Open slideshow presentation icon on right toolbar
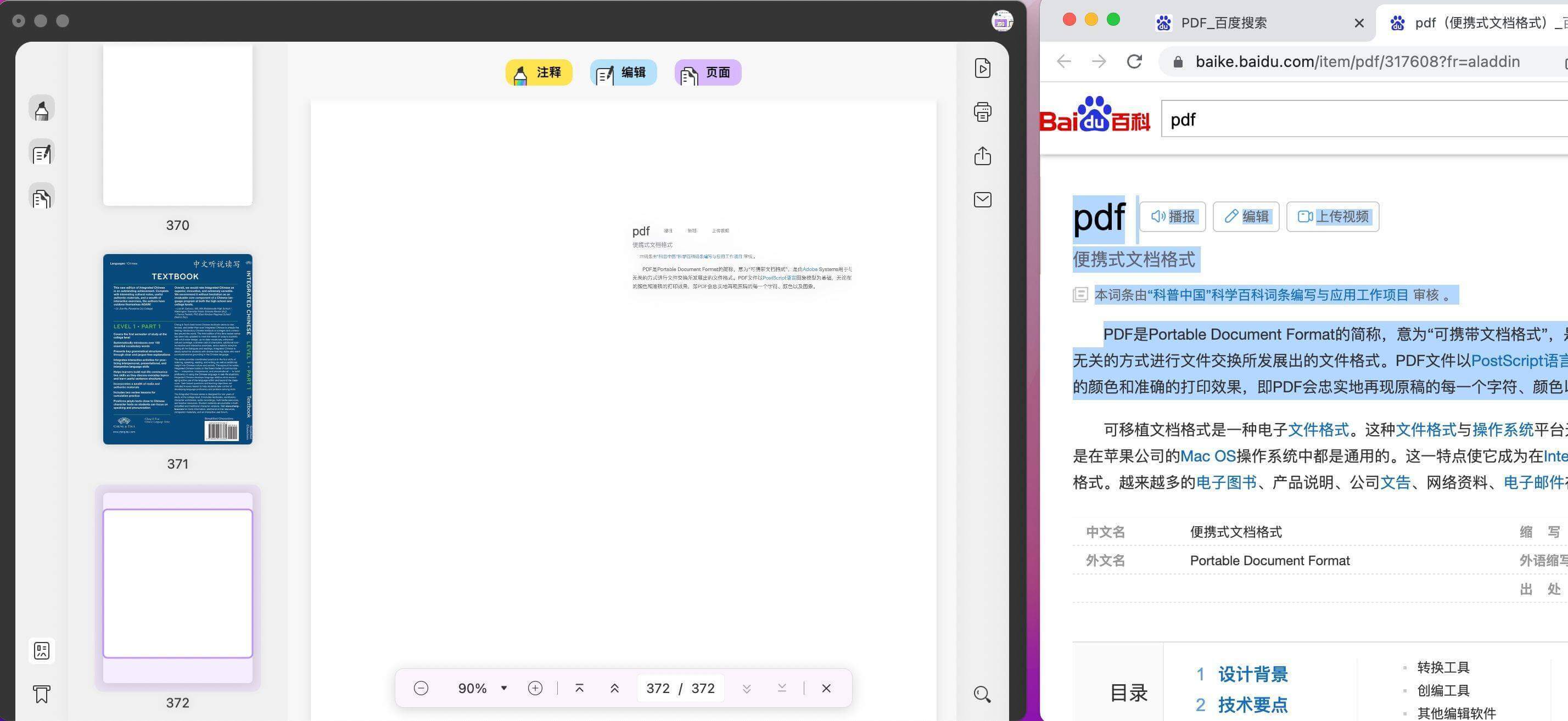The image size is (1568, 721). [x=982, y=68]
